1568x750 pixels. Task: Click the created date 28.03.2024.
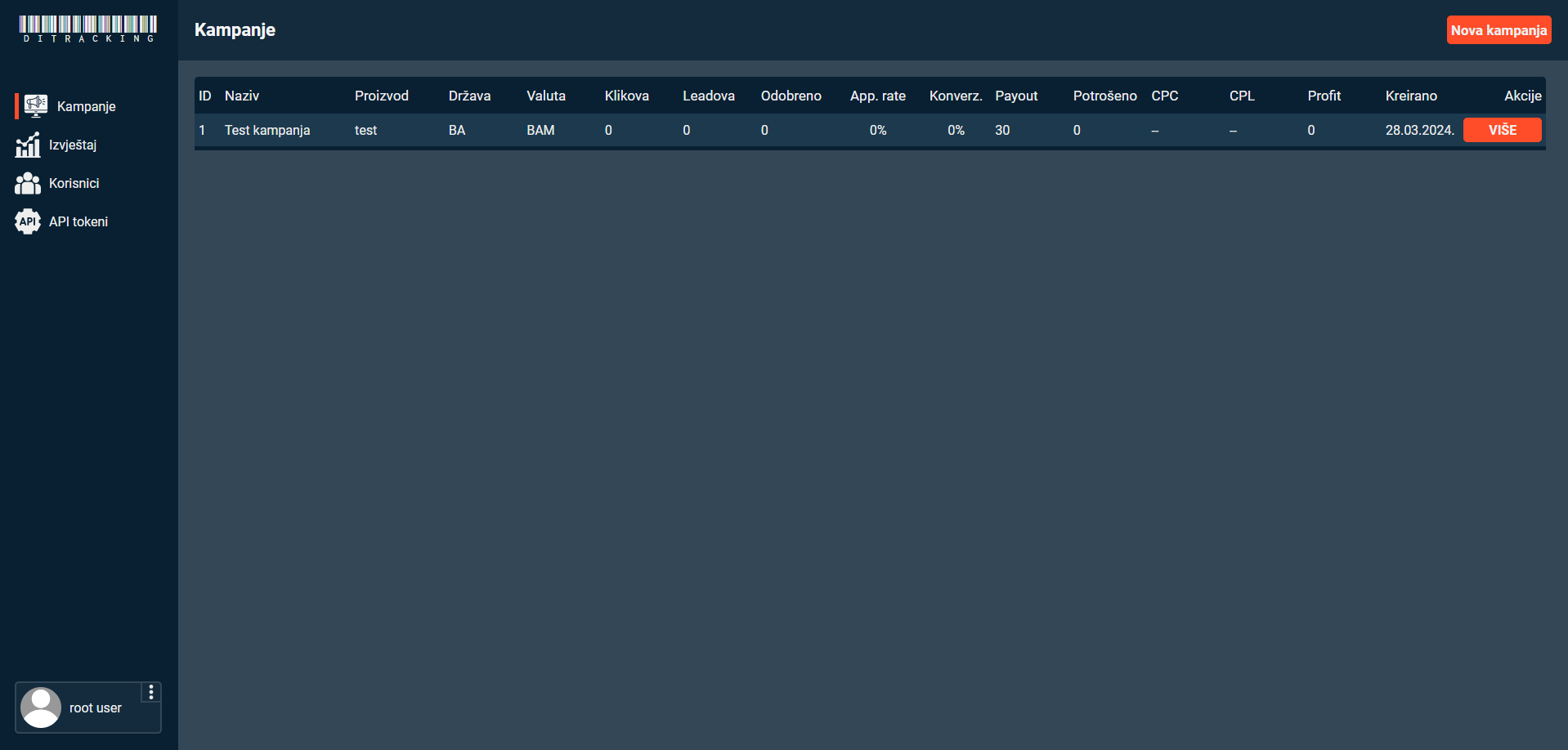pyautogui.click(x=1420, y=130)
